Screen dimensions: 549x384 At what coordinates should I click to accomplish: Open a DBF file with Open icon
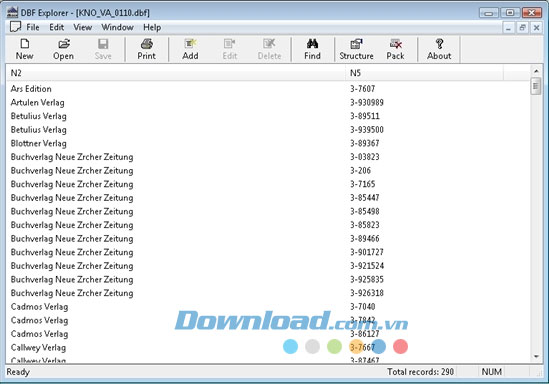[63, 49]
